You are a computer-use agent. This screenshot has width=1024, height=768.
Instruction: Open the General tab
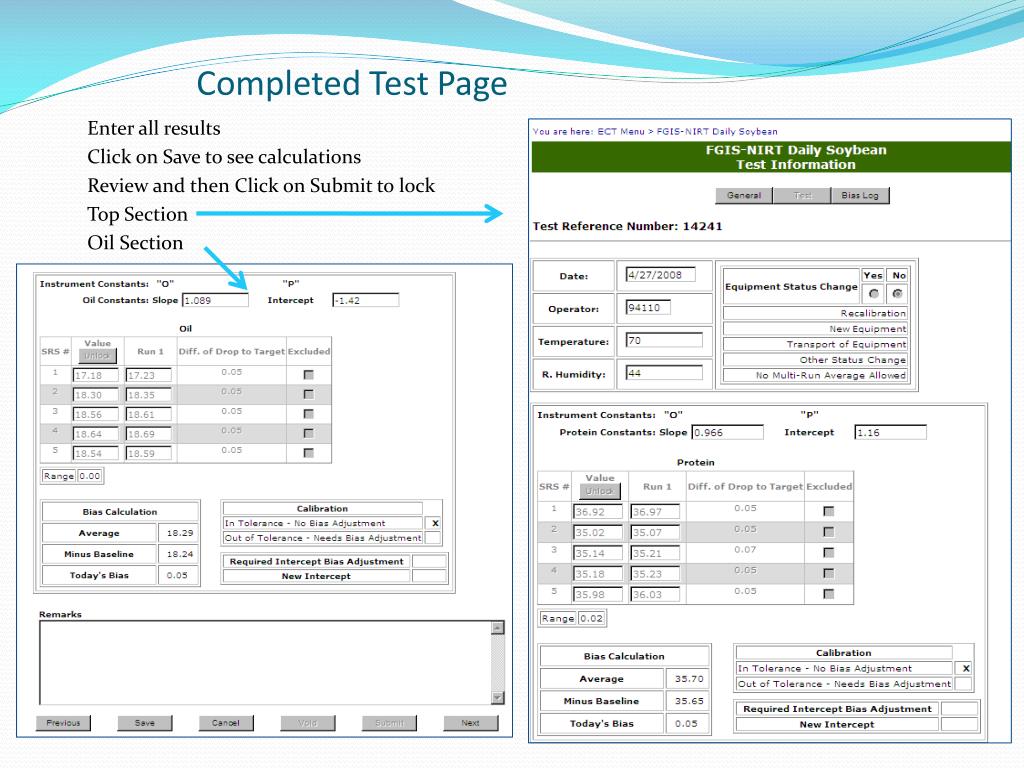pyautogui.click(x=744, y=195)
